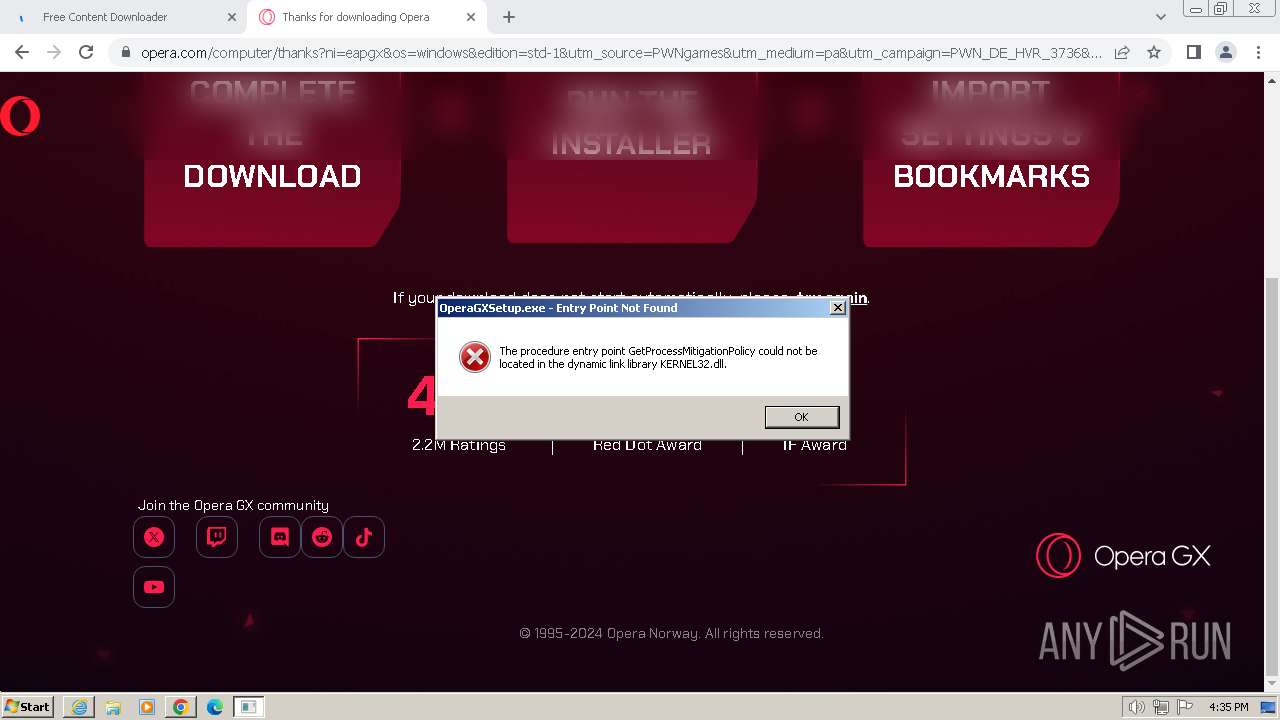Open Opera GX Discord server
Screen dimensions: 1280x720
pyautogui.click(x=280, y=537)
